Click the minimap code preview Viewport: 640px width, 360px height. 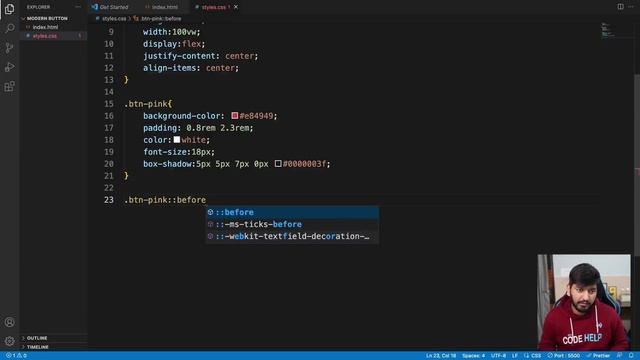point(608,31)
